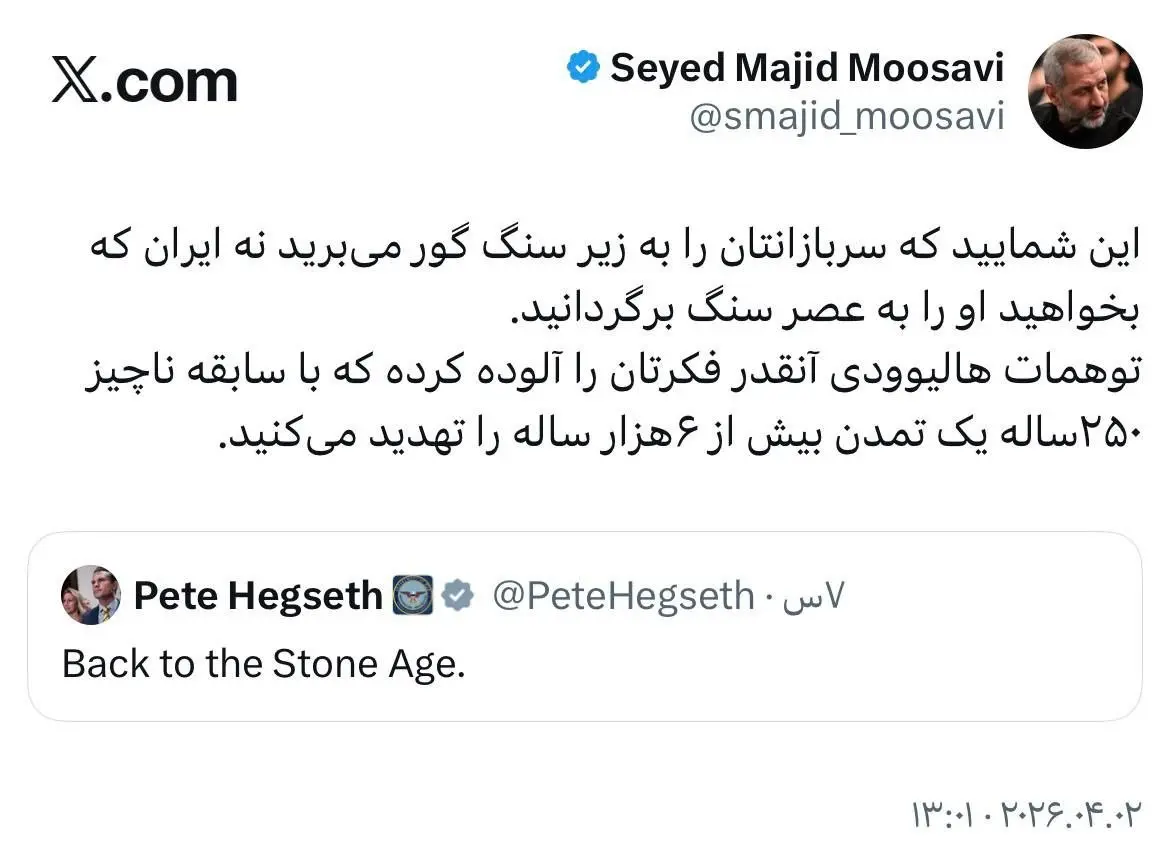Screen dimensions: 1170x868
Task: Open the Seyed Majid Moosavi display name
Action: 807,68
